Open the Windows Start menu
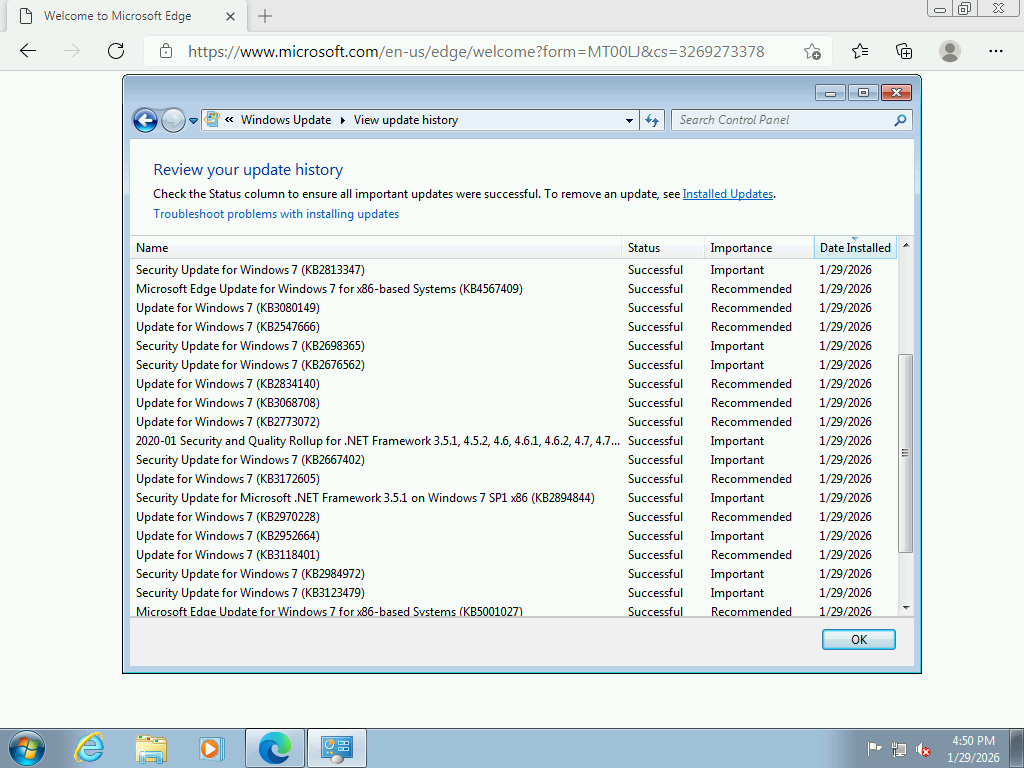 pyautogui.click(x=27, y=748)
